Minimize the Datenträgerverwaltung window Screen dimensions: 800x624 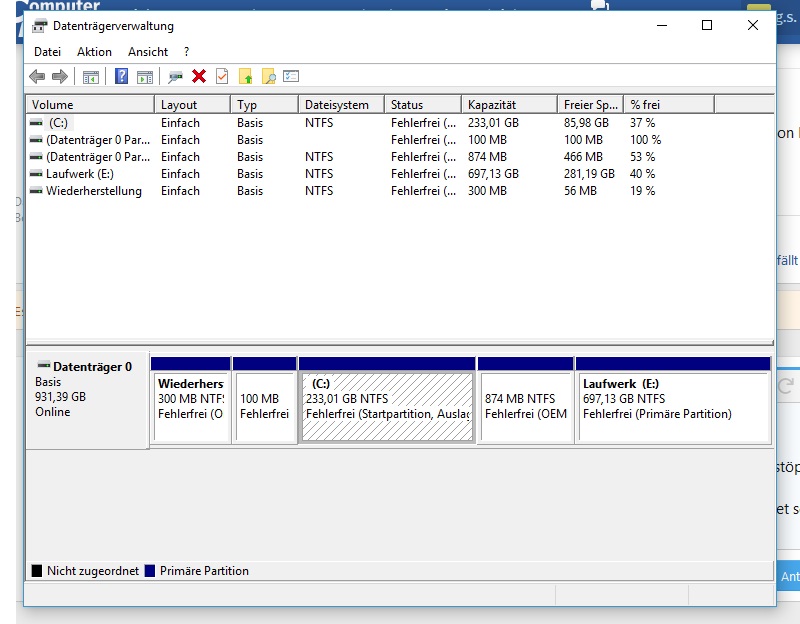pos(662,25)
